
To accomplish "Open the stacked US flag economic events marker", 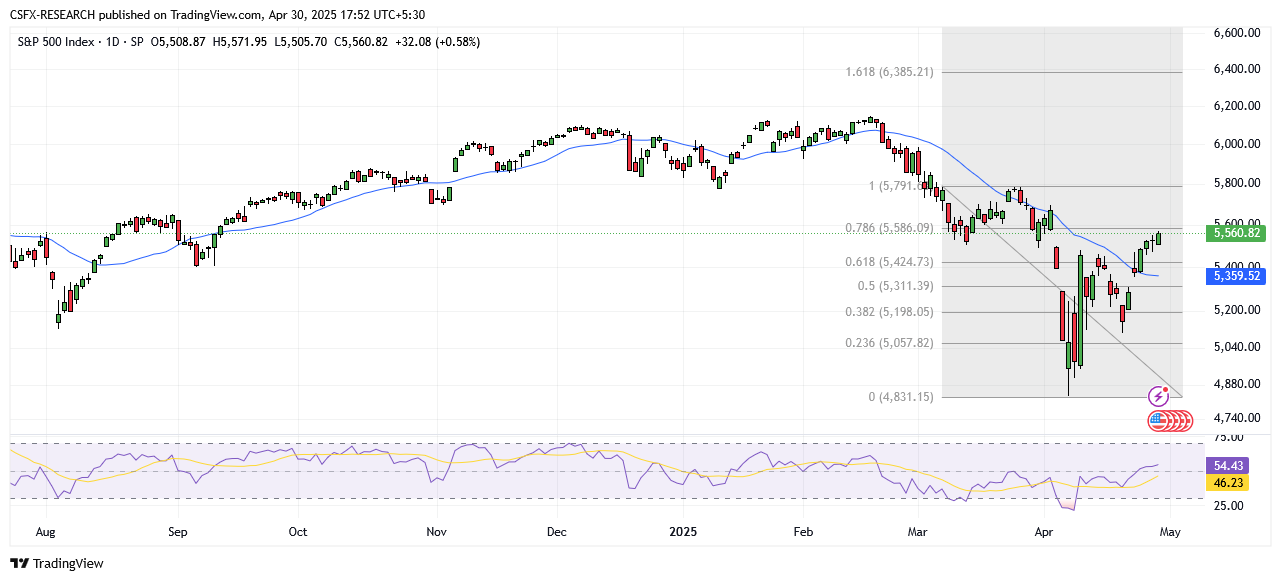I will (x=1170, y=421).
